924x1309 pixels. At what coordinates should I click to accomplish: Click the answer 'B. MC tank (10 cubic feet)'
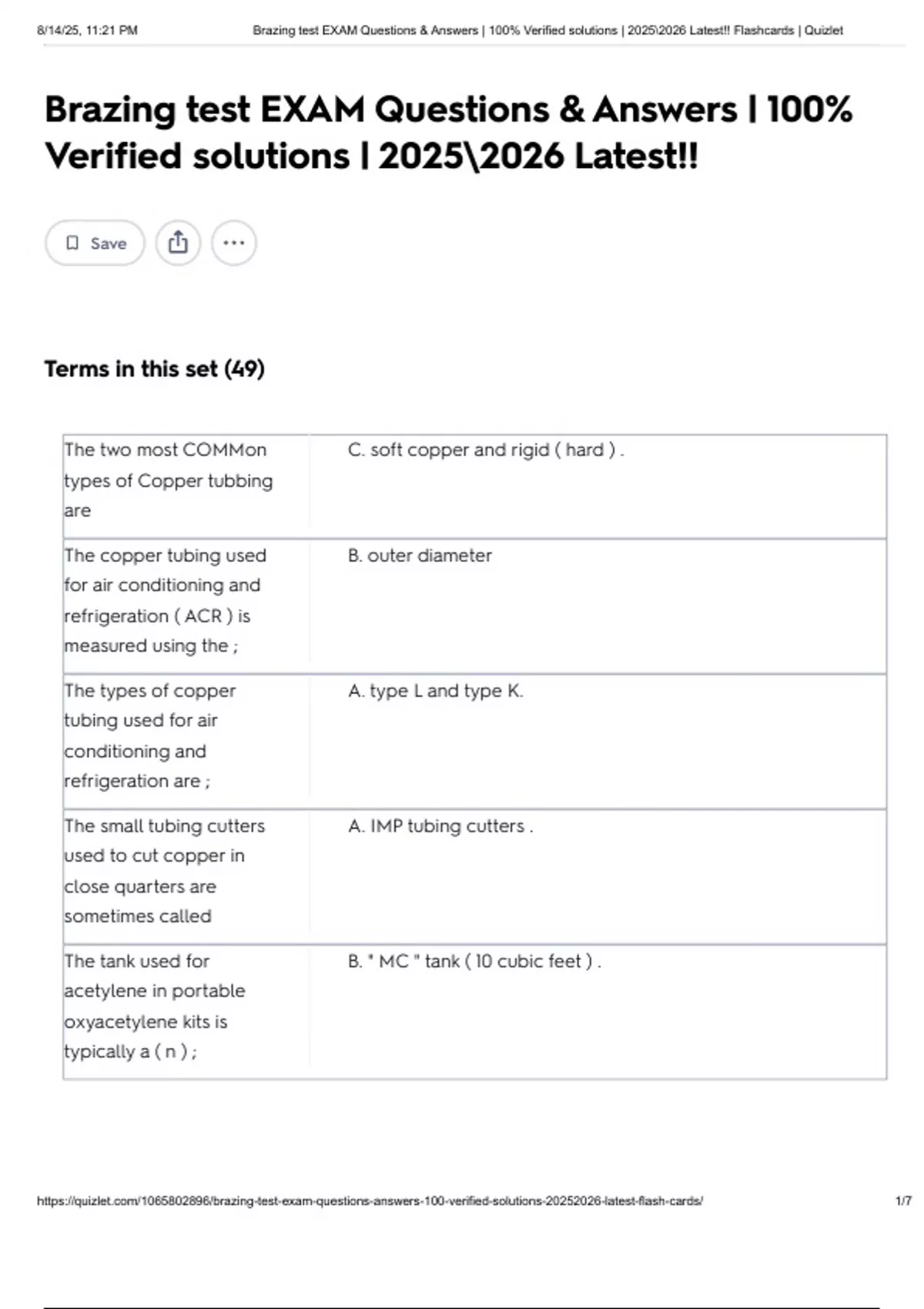tap(474, 961)
